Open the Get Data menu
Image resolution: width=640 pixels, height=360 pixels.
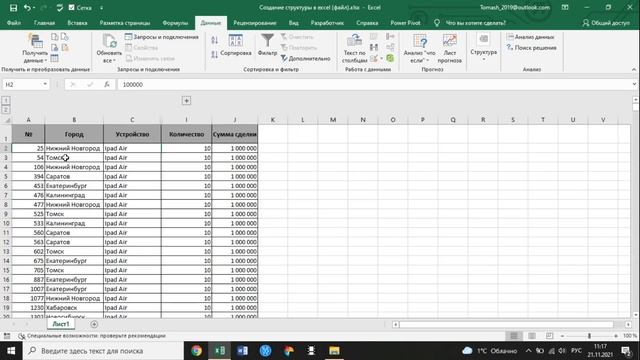pos(35,49)
